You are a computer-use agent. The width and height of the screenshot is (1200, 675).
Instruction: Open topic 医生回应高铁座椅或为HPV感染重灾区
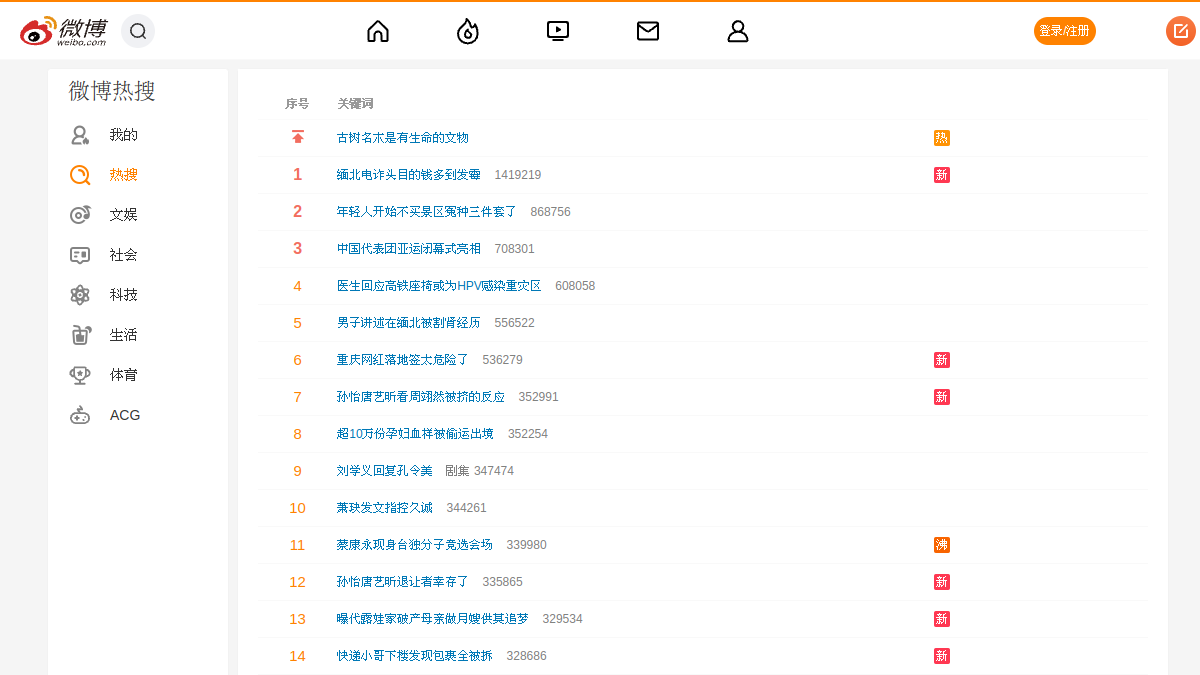[439, 286]
